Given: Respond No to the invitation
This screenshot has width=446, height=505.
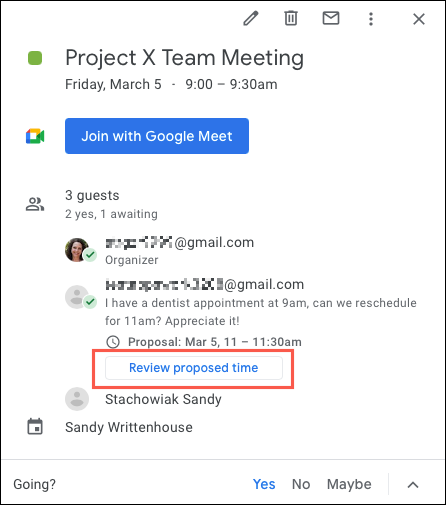Looking at the screenshot, I should tap(301, 484).
